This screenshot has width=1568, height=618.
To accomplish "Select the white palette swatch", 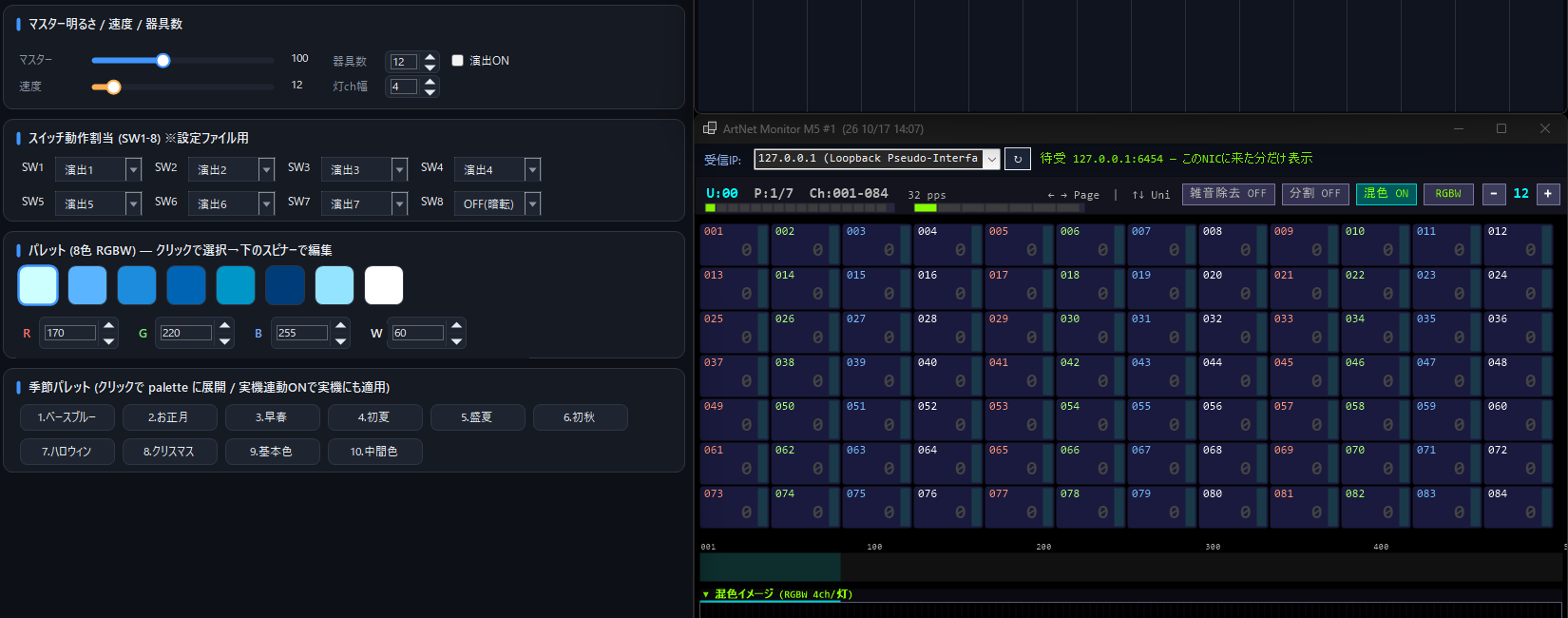I will 384,285.
